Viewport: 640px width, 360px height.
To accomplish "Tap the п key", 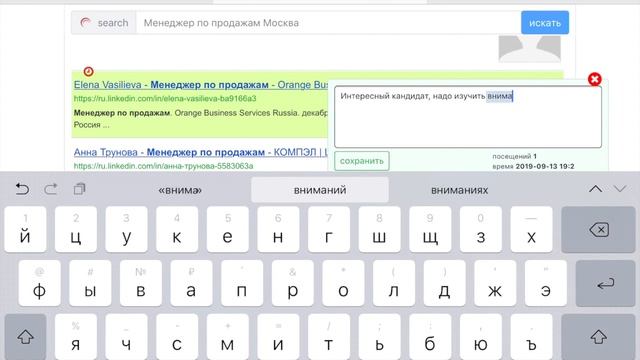I will (x=242, y=284).
